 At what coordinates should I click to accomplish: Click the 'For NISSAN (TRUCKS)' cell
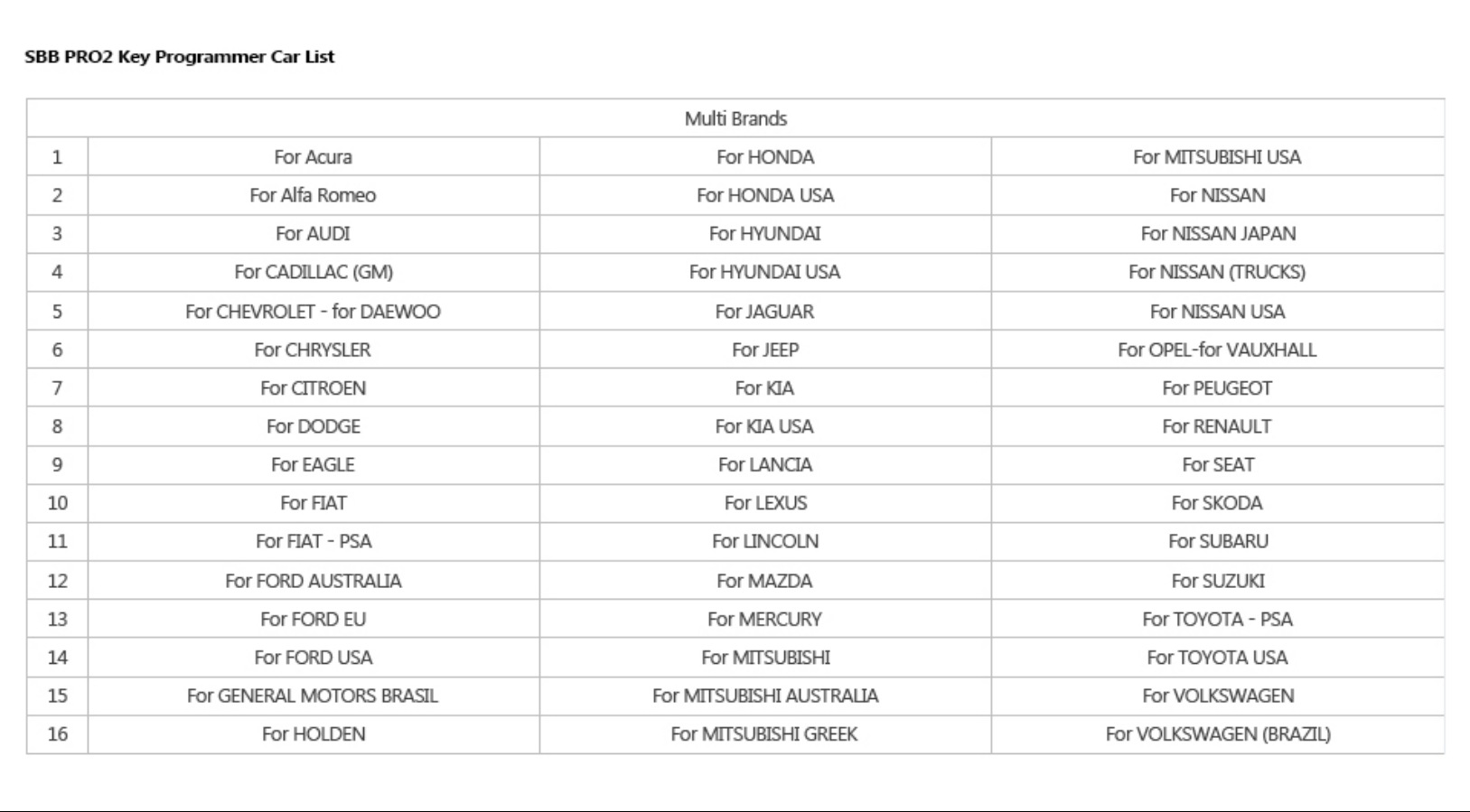[x=1217, y=272]
